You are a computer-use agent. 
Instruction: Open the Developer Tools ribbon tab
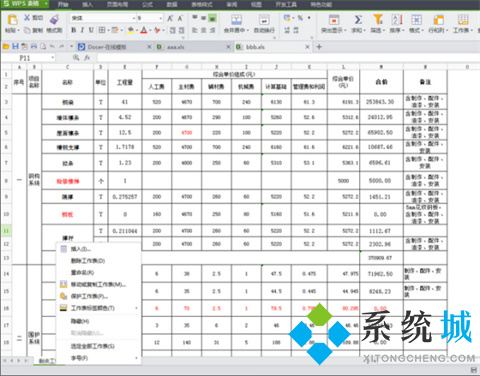[x=286, y=4]
